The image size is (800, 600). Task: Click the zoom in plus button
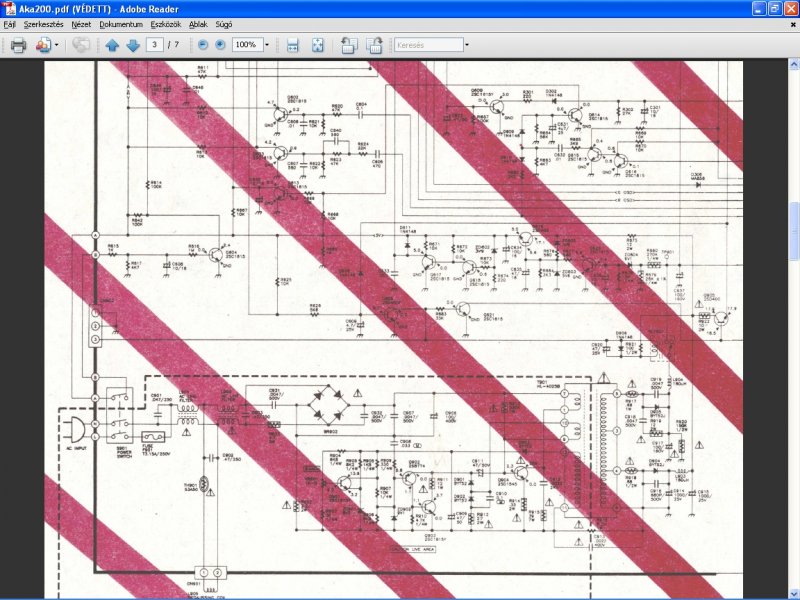tap(220, 45)
